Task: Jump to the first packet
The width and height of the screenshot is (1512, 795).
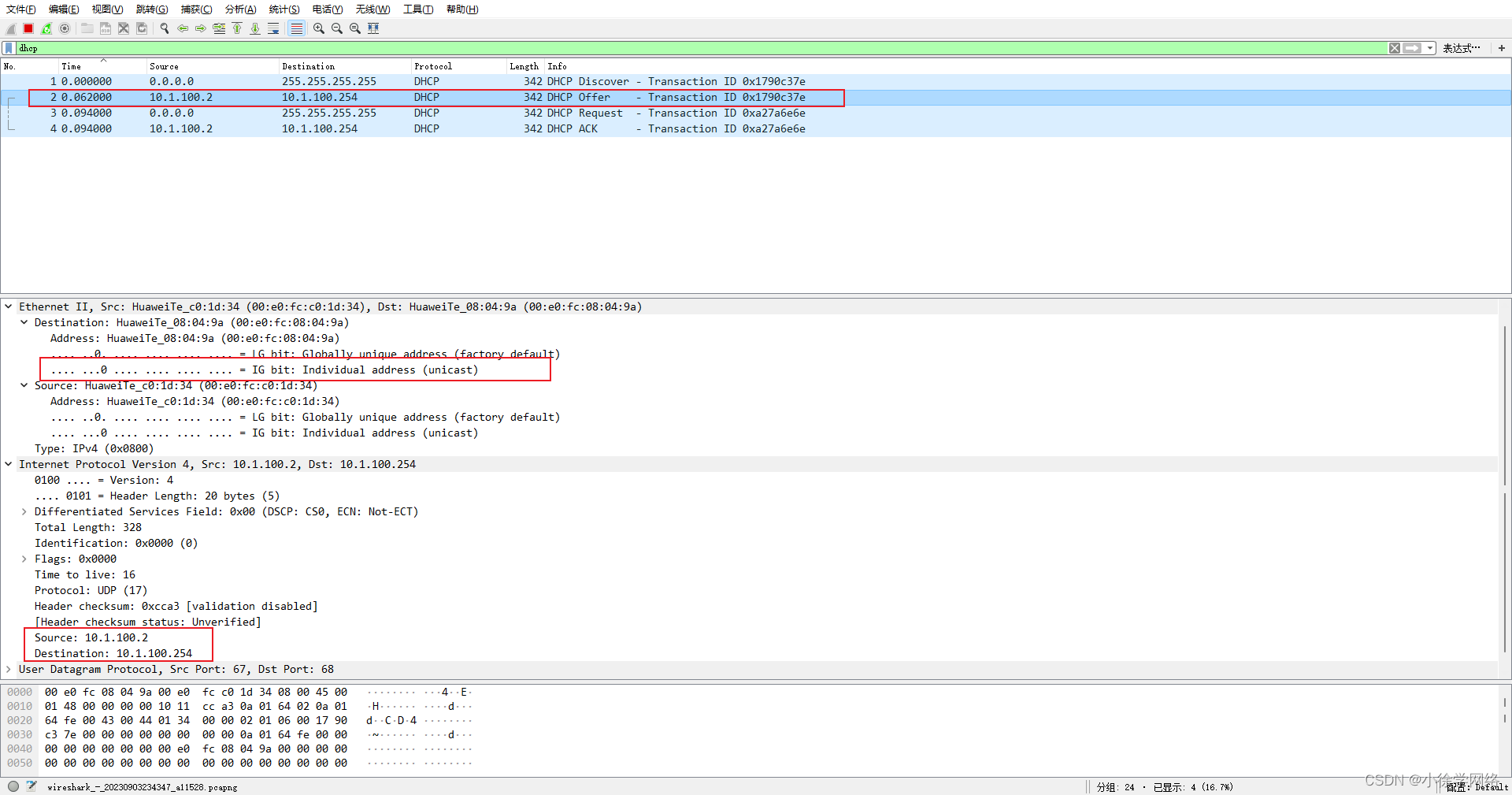Action: coord(237,28)
